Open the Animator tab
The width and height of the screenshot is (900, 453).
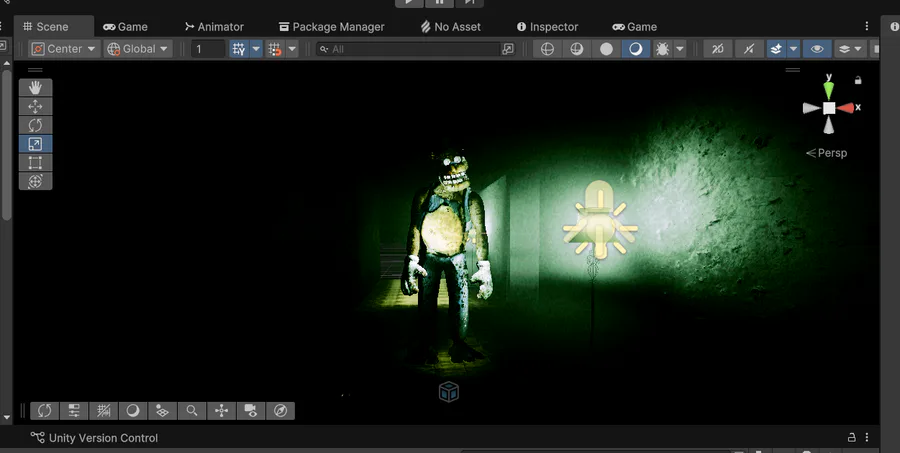coord(214,26)
